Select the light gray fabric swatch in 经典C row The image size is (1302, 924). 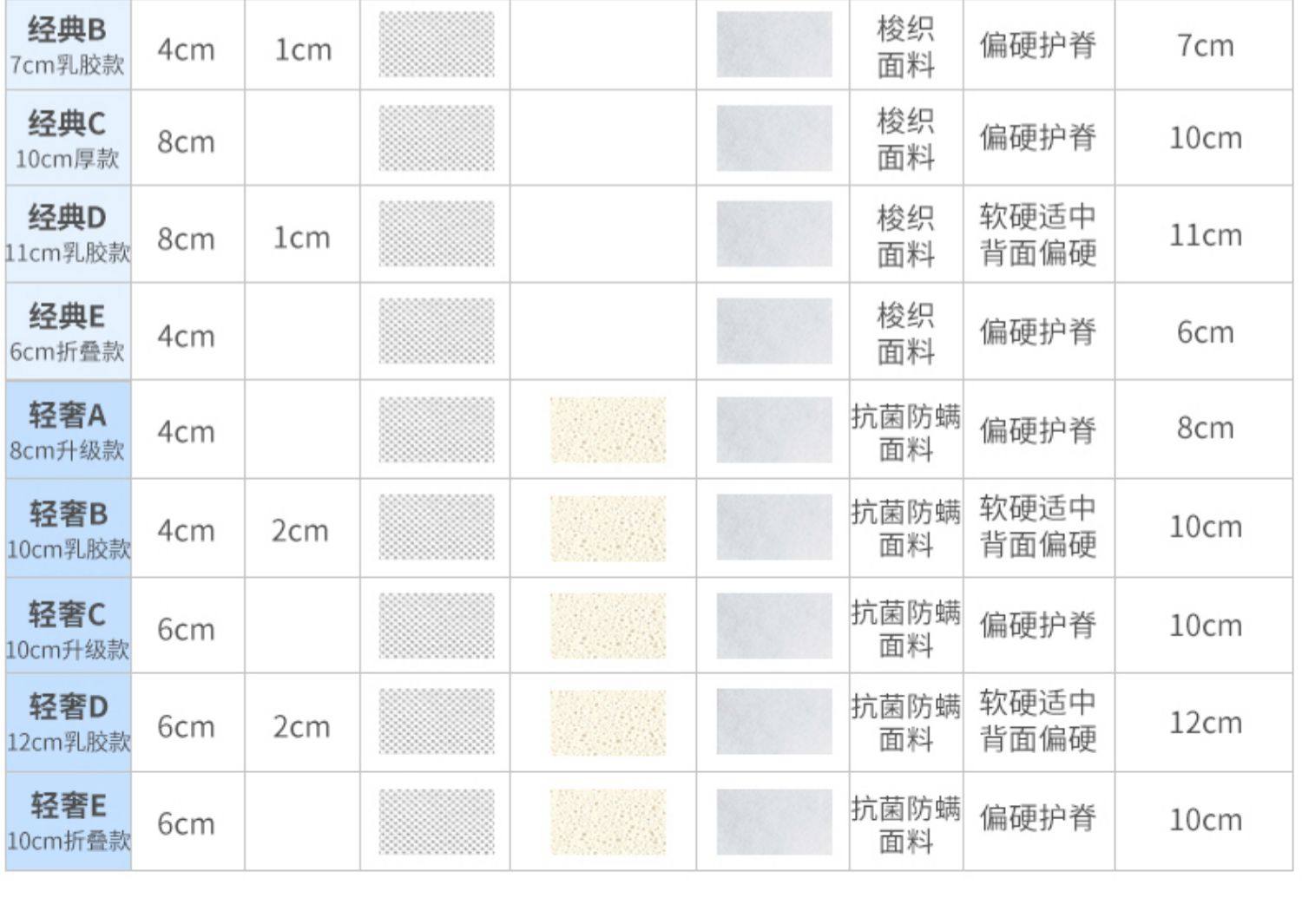pyautogui.click(x=773, y=139)
